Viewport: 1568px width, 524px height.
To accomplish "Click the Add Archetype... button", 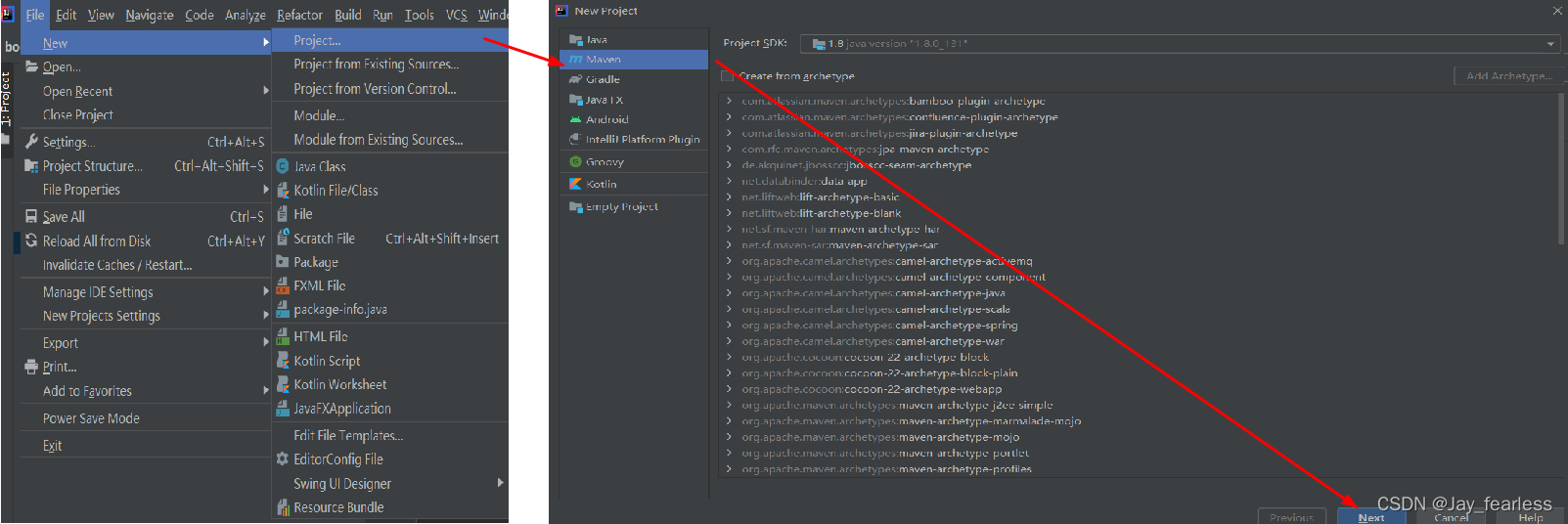I will point(1508,75).
